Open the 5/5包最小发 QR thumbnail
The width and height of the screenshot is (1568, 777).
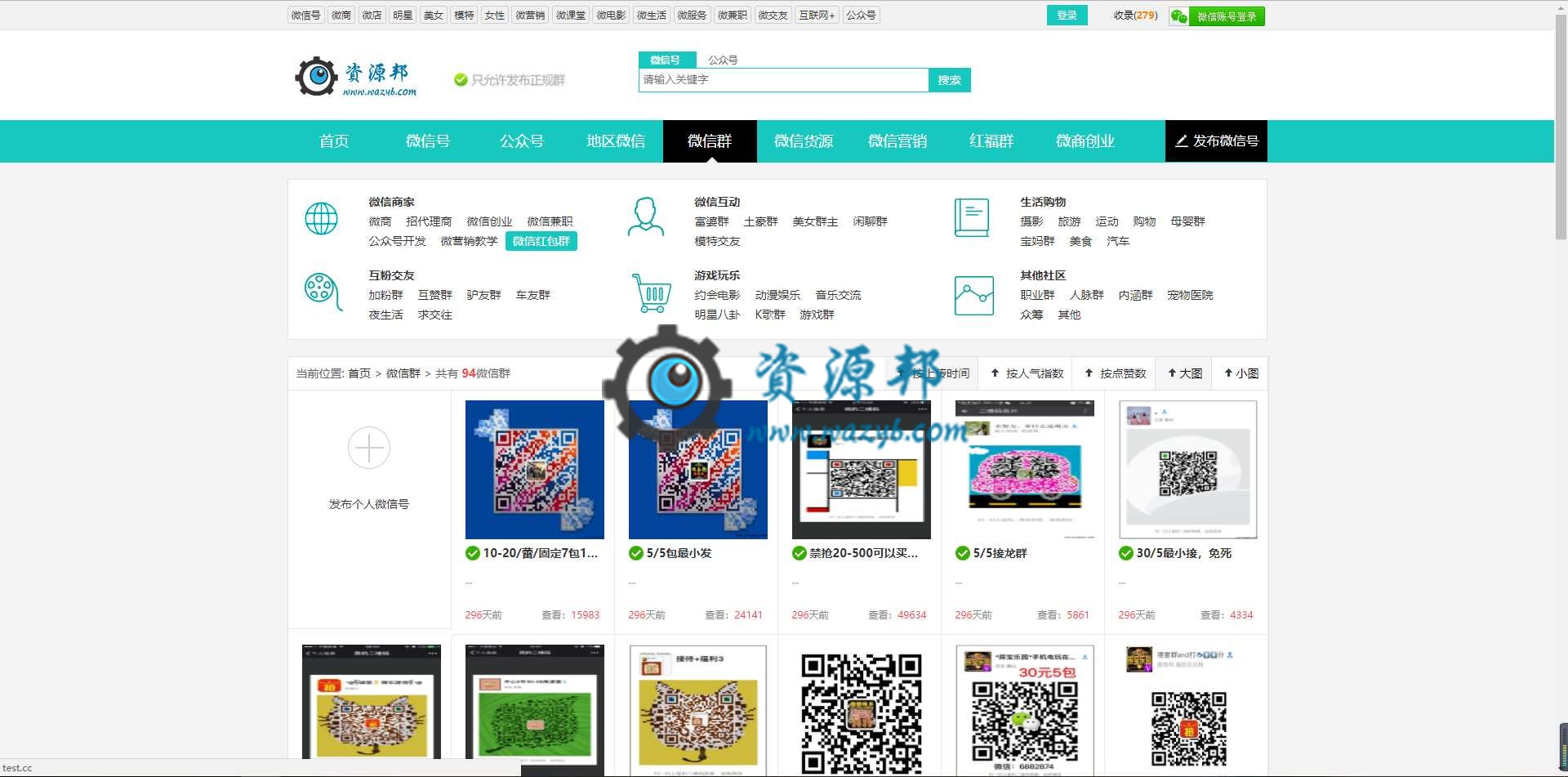(698, 470)
